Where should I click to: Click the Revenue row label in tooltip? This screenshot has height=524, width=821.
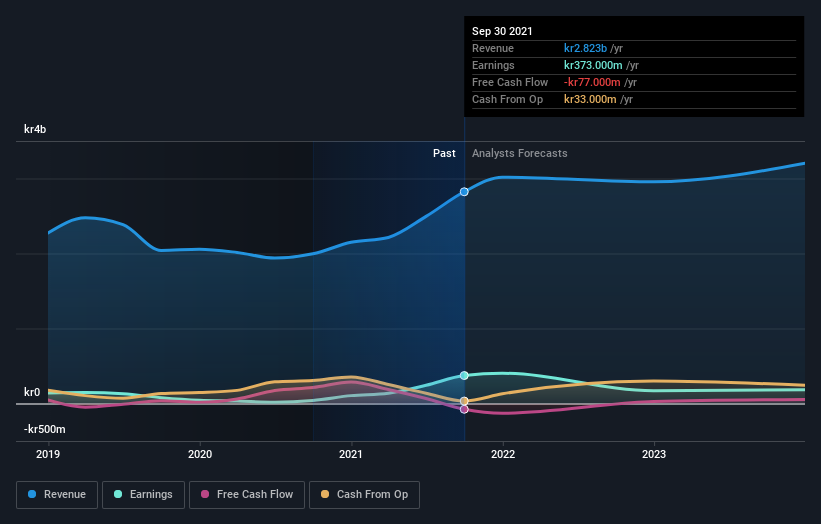tap(493, 48)
